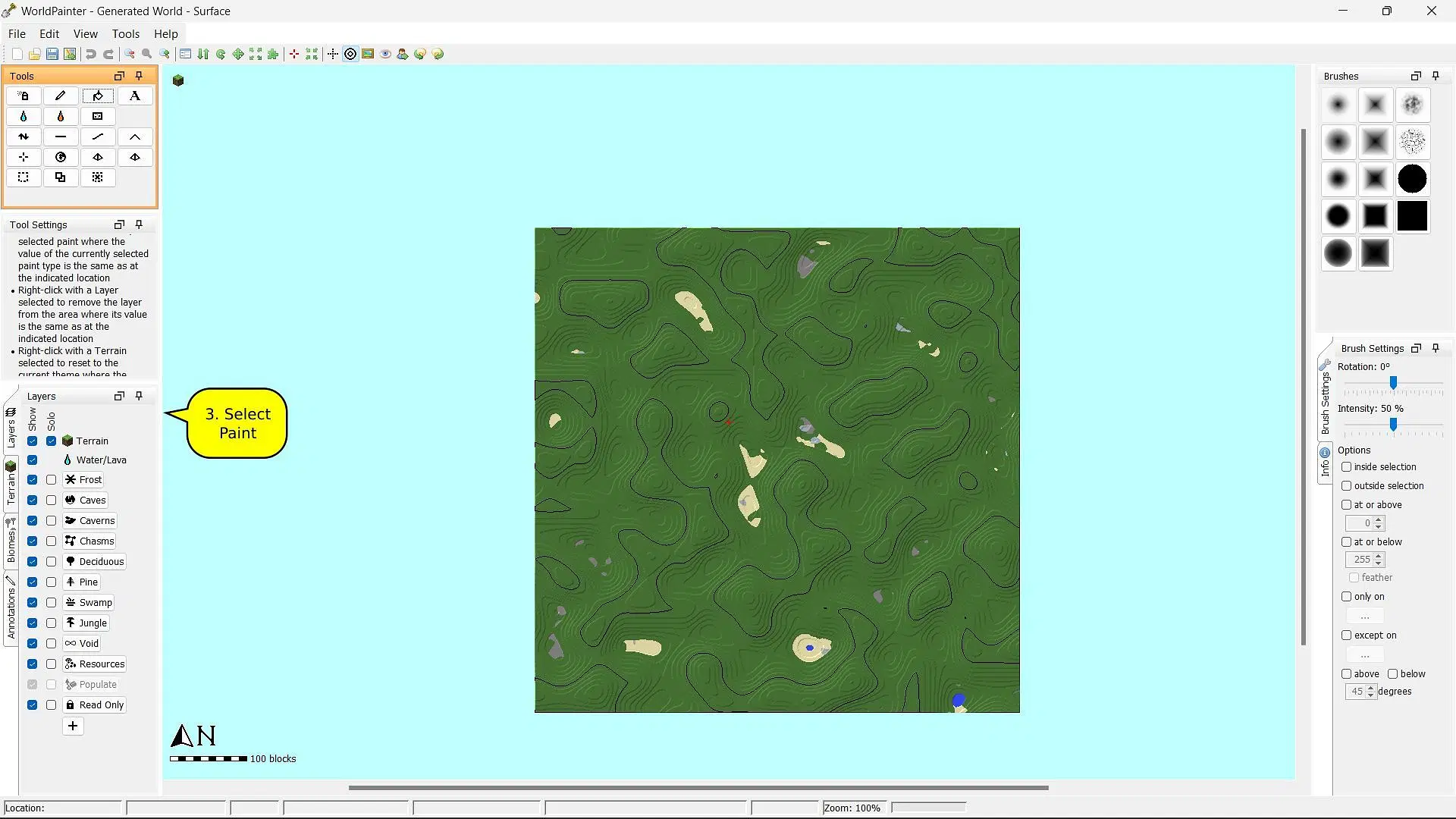
Task: Toggle visibility of Frost layer
Action: [x=32, y=479]
